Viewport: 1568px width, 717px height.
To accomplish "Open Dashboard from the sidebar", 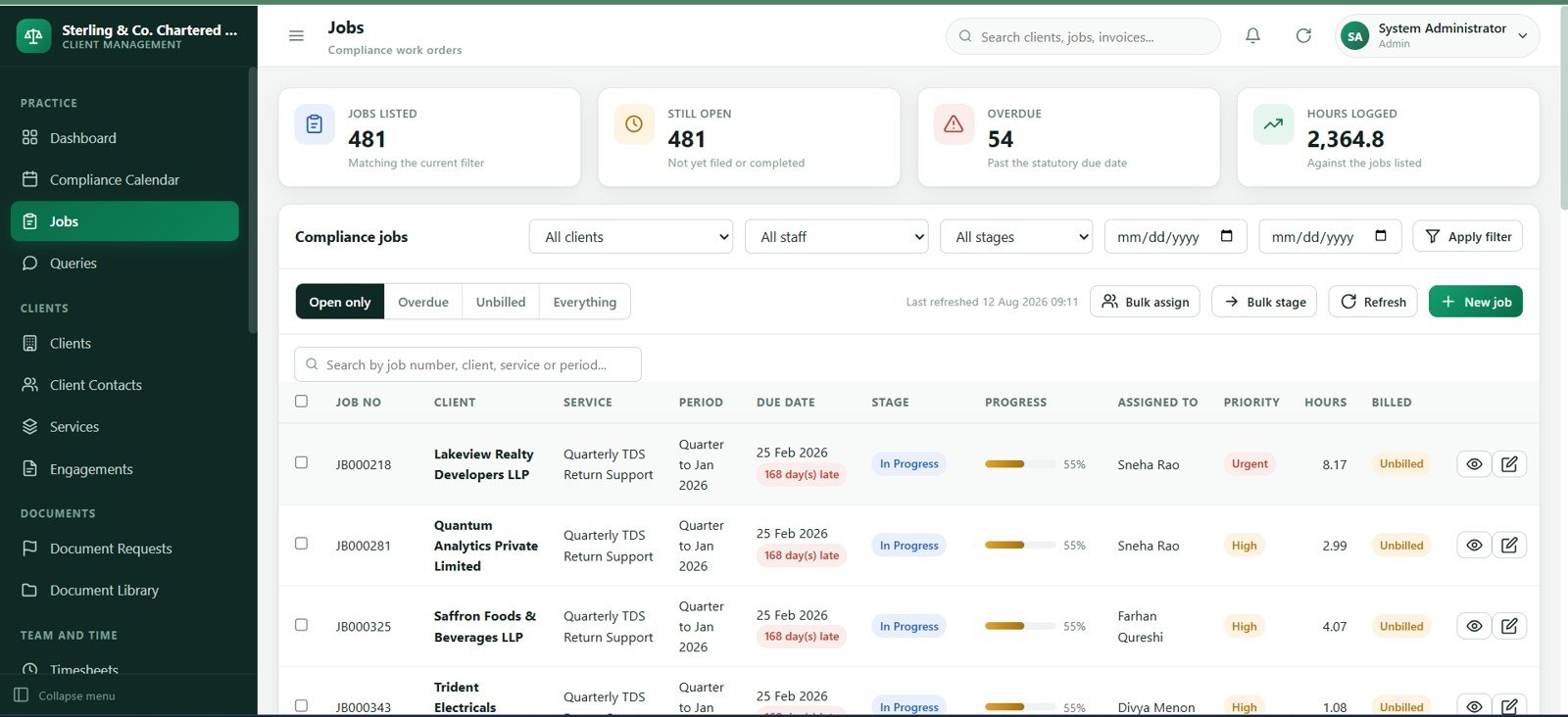I will click(124, 138).
